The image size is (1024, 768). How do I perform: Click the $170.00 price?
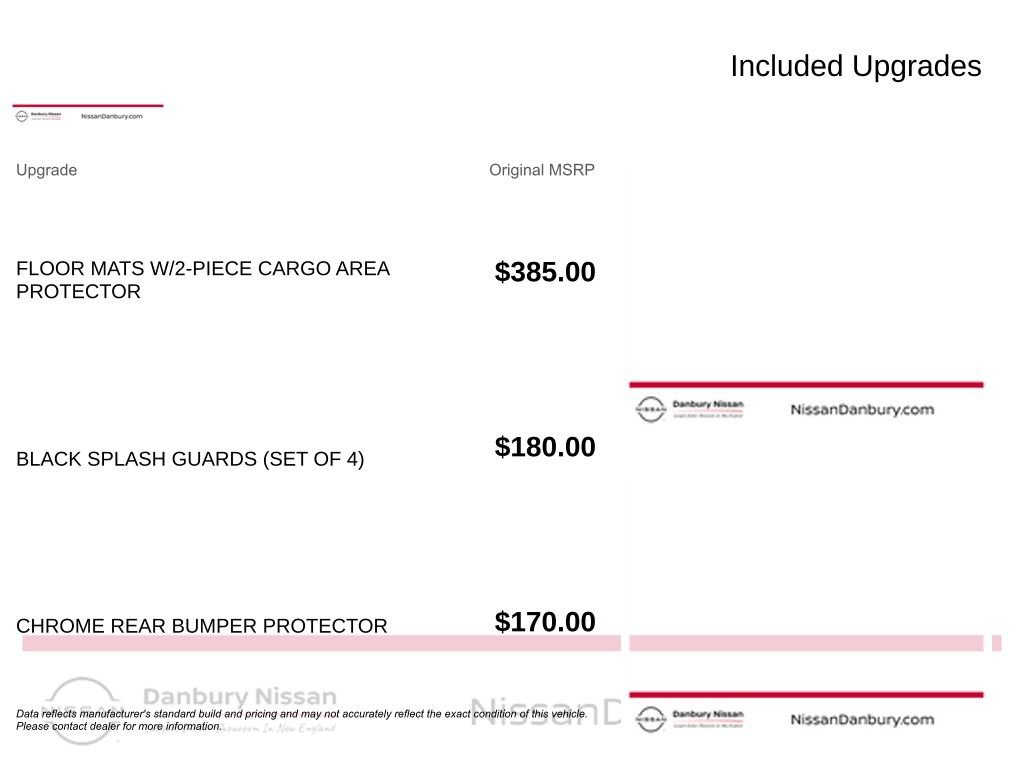(x=545, y=622)
